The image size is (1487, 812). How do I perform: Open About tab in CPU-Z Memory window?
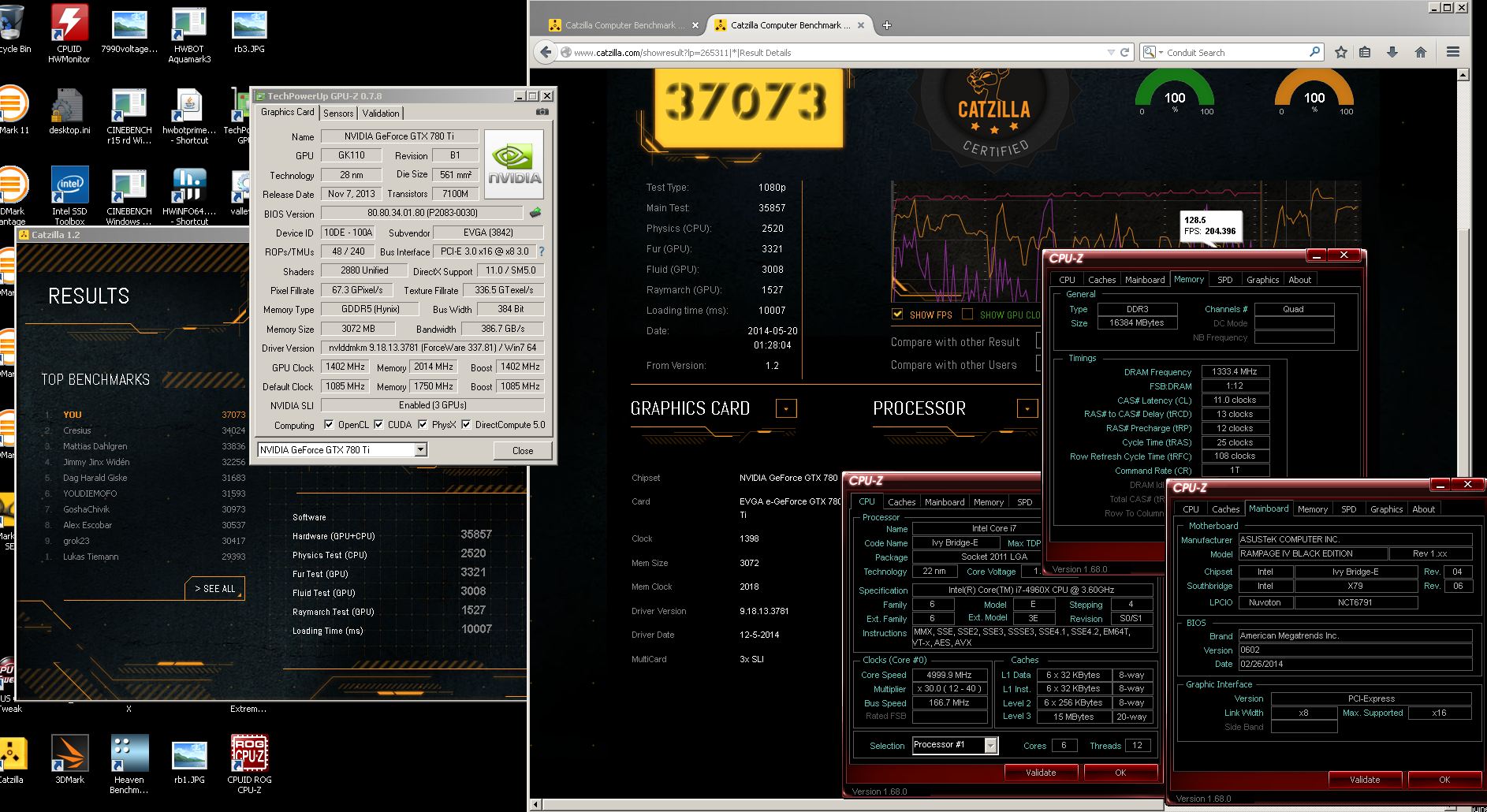(1299, 280)
